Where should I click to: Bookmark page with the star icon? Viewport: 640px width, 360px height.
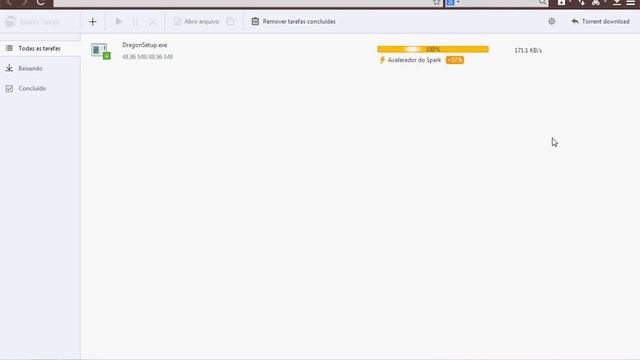point(436,2)
